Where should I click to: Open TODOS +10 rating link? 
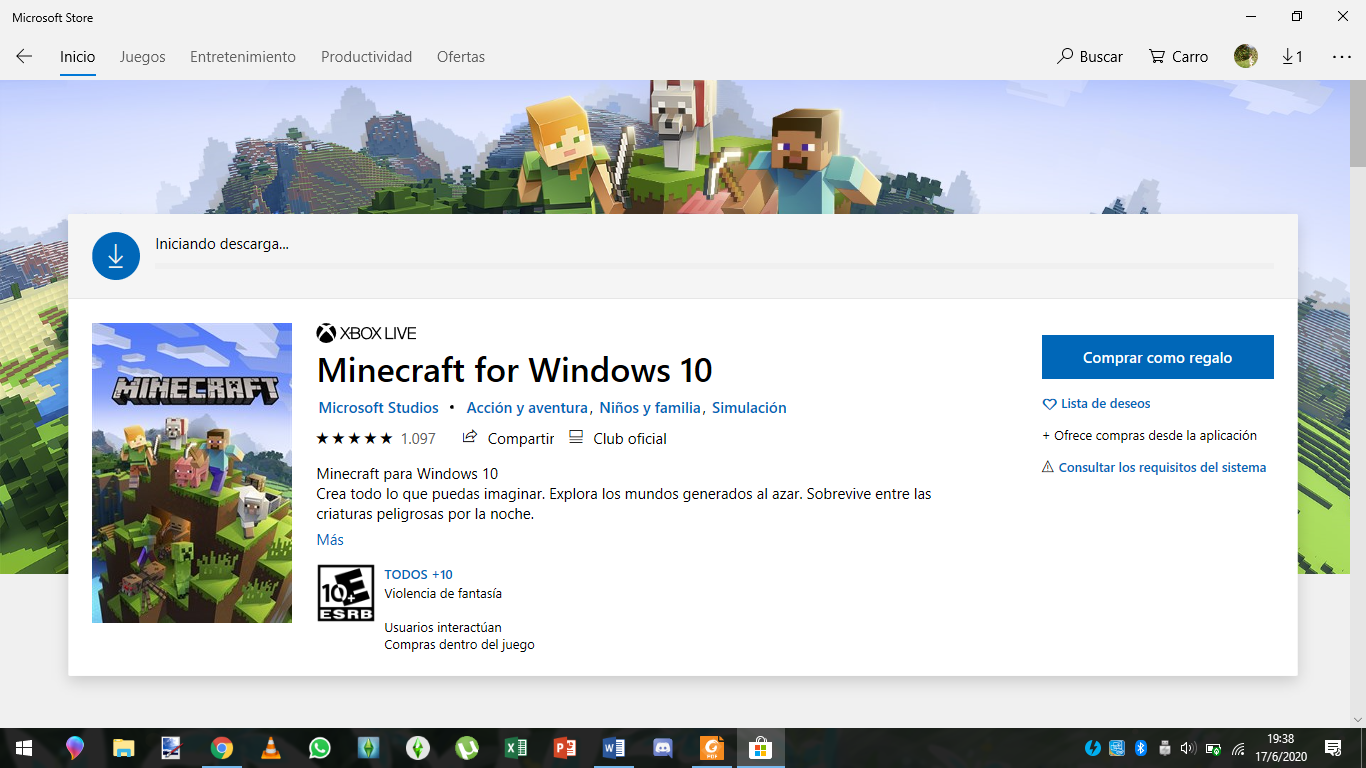(x=418, y=574)
